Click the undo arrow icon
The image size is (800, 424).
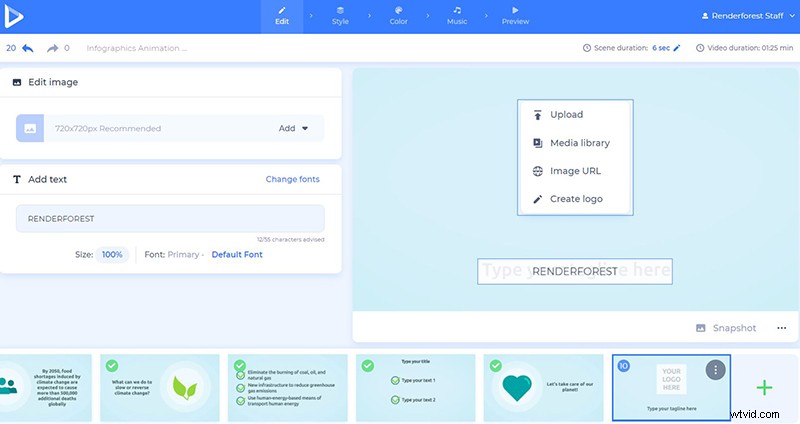coord(28,48)
